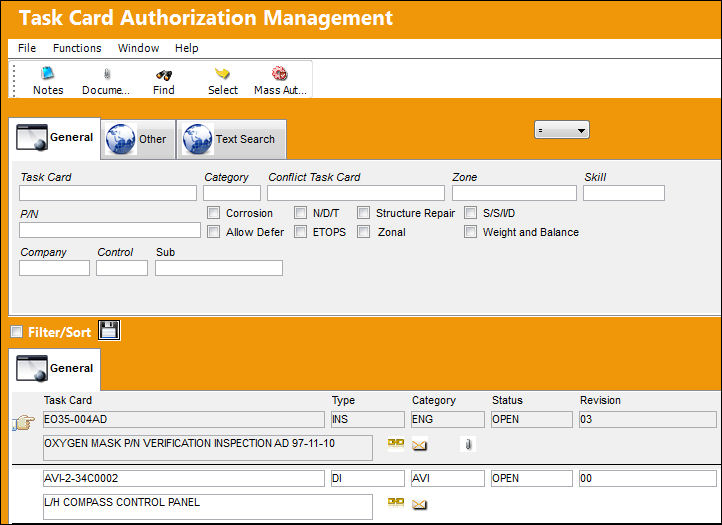Check the Zonal checkbox

(363, 231)
